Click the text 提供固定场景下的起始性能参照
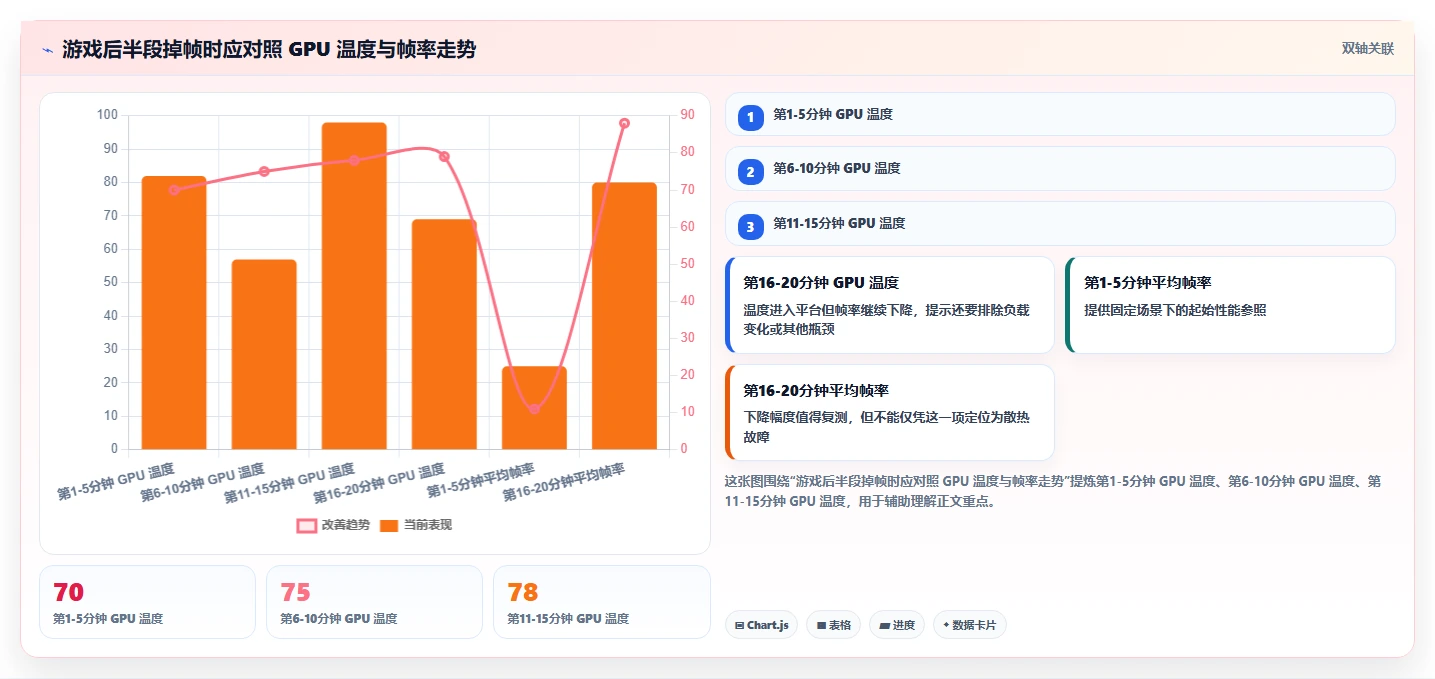The image size is (1435, 679). [1175, 310]
